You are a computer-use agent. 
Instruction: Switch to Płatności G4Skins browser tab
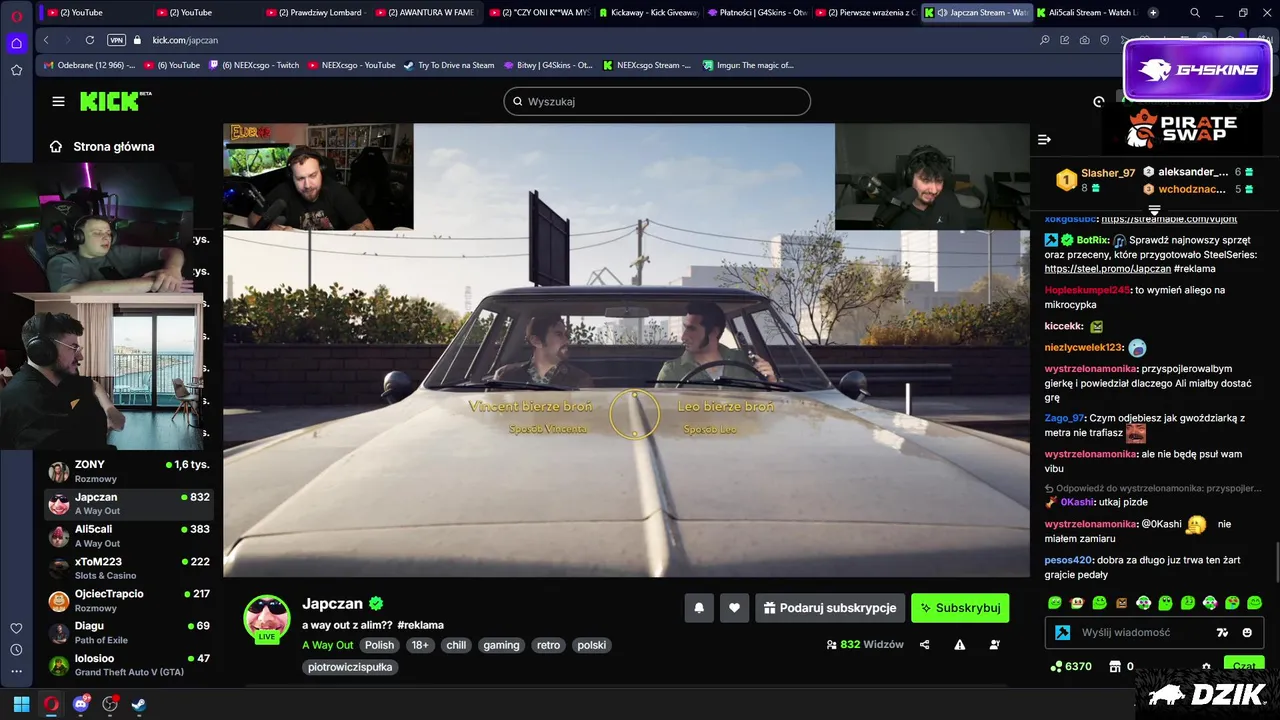757,12
